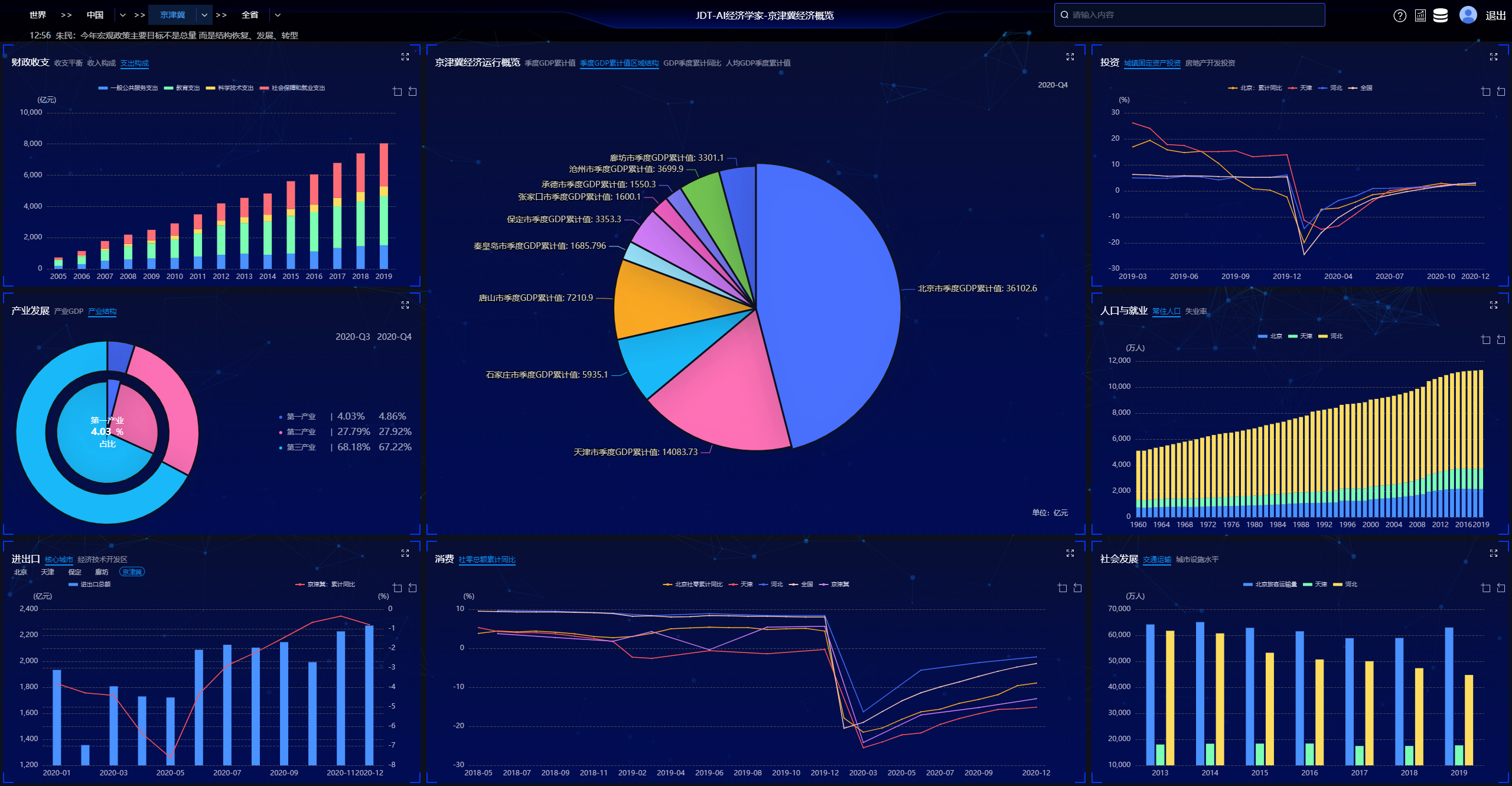
Task: Switch to 经济技术开发区 tab
Action: (103, 560)
